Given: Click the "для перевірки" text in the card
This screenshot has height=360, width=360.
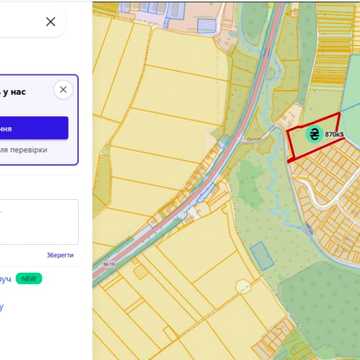Looking at the screenshot, I should 24,150.
